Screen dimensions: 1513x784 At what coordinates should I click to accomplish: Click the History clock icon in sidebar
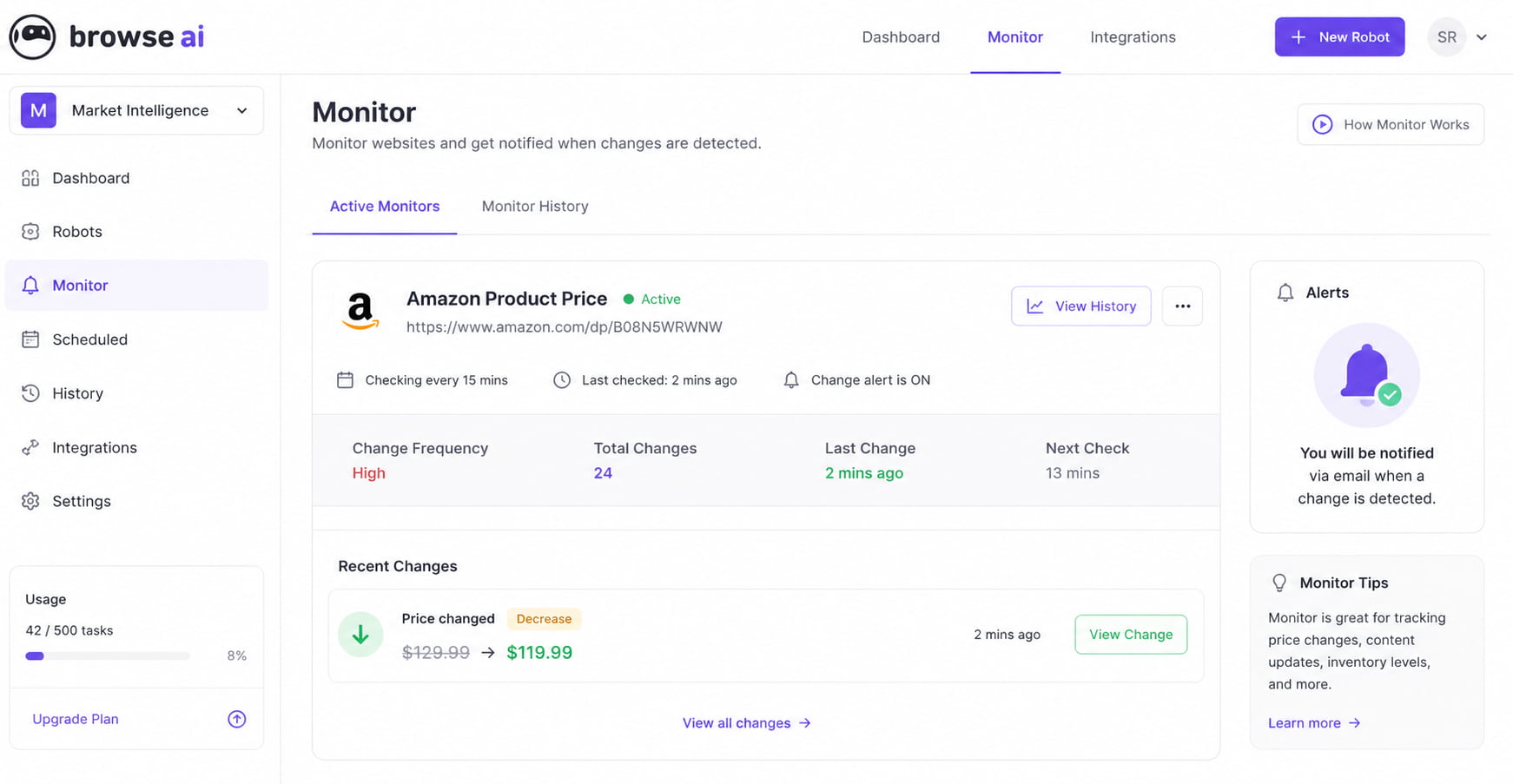pyautogui.click(x=30, y=393)
